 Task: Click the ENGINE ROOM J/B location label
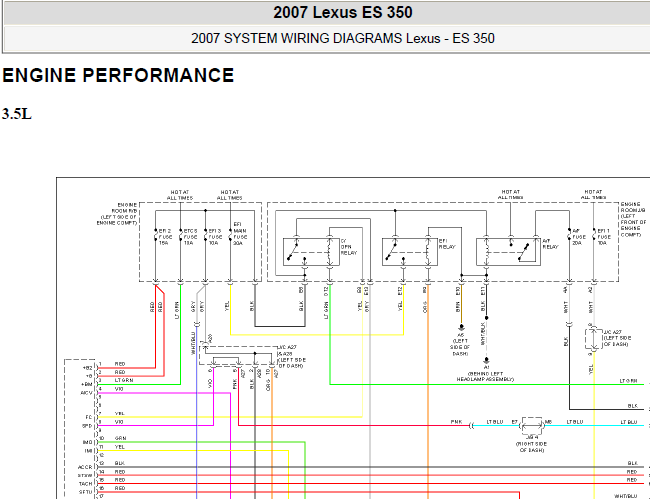(633, 220)
